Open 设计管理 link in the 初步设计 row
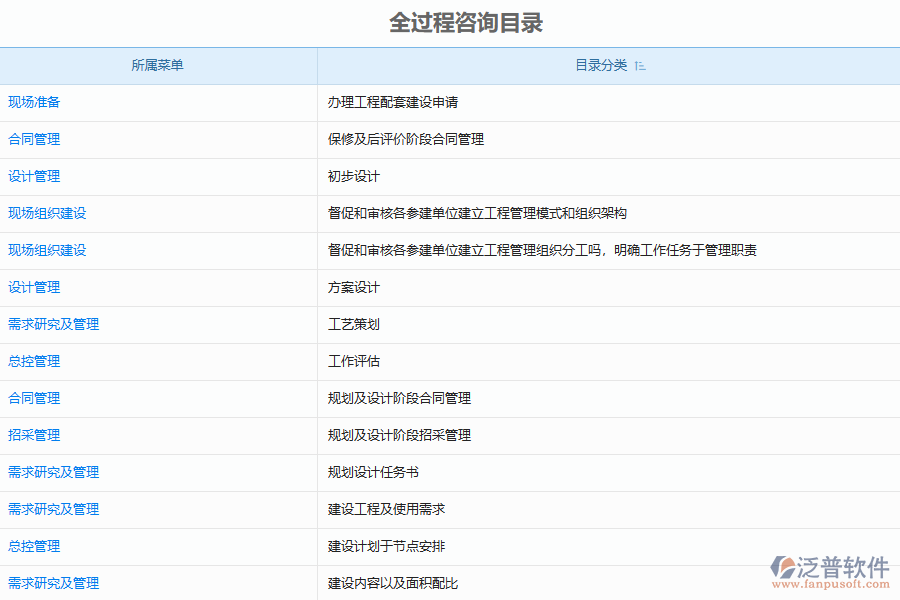Screen dimensions: 900x600 [34, 176]
